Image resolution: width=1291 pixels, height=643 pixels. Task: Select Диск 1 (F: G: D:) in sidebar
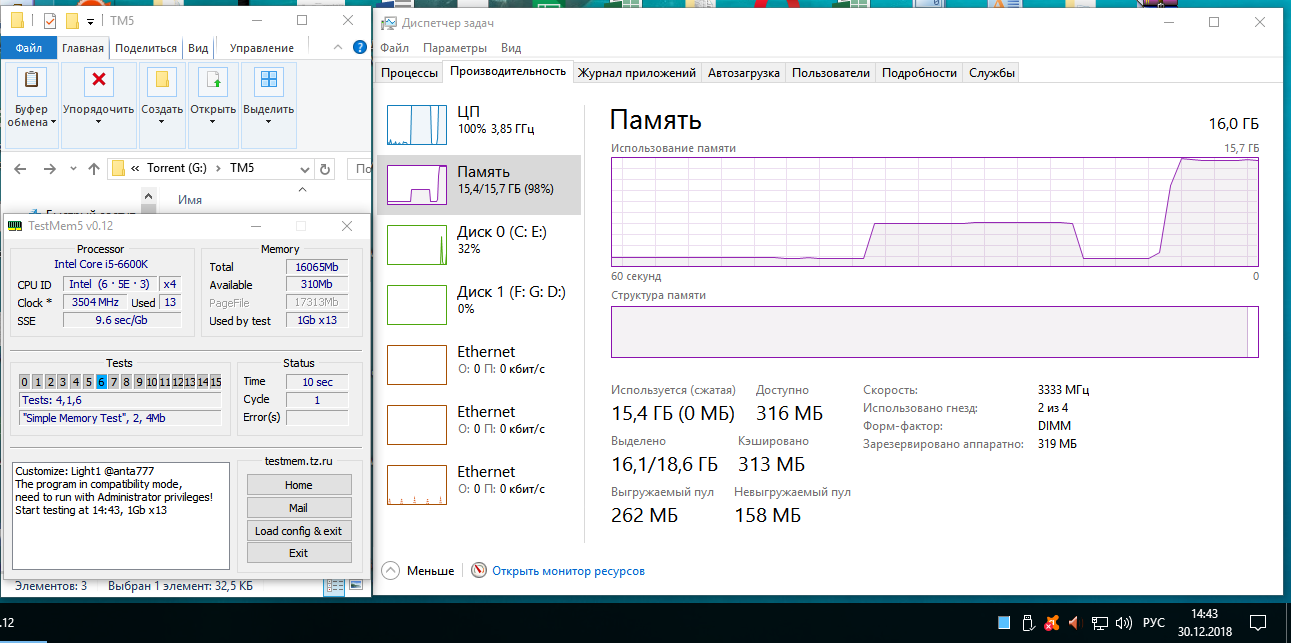coord(480,305)
